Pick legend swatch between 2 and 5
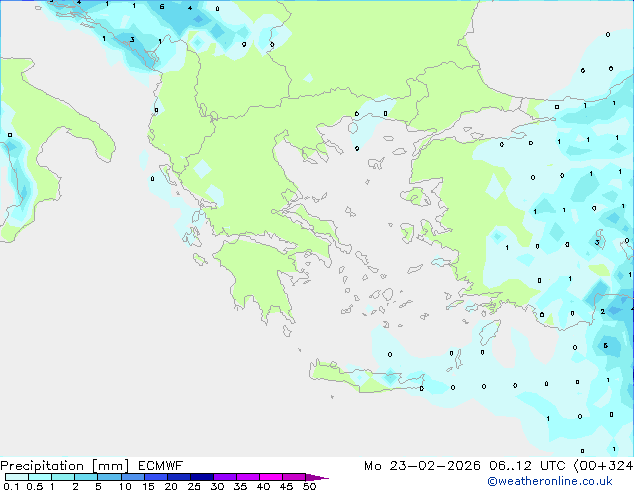The width and height of the screenshot is (634, 490). [x=86, y=477]
